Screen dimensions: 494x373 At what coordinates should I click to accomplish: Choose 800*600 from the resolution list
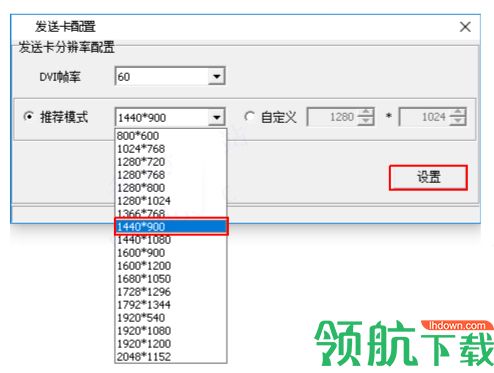(x=171, y=136)
